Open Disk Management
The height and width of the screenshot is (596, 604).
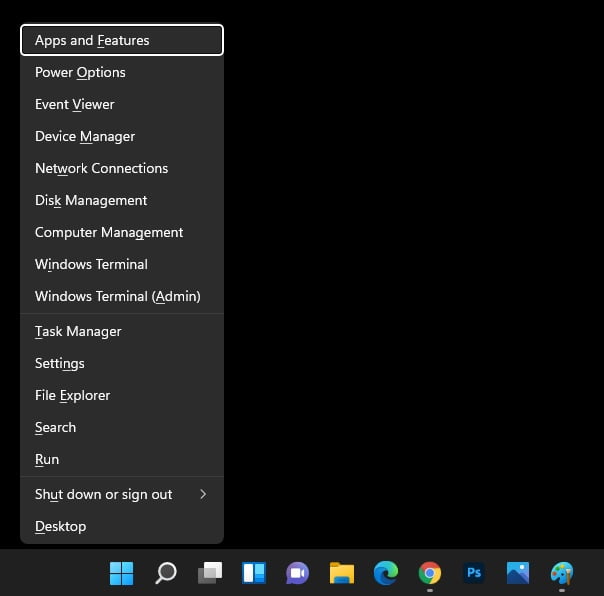pyautogui.click(x=122, y=200)
